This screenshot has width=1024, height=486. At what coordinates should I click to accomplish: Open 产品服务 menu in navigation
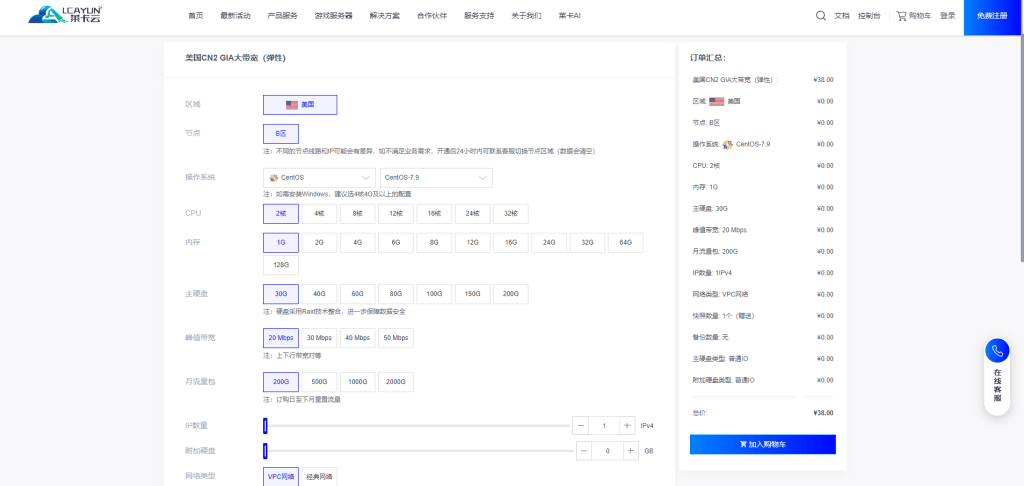[x=282, y=16]
